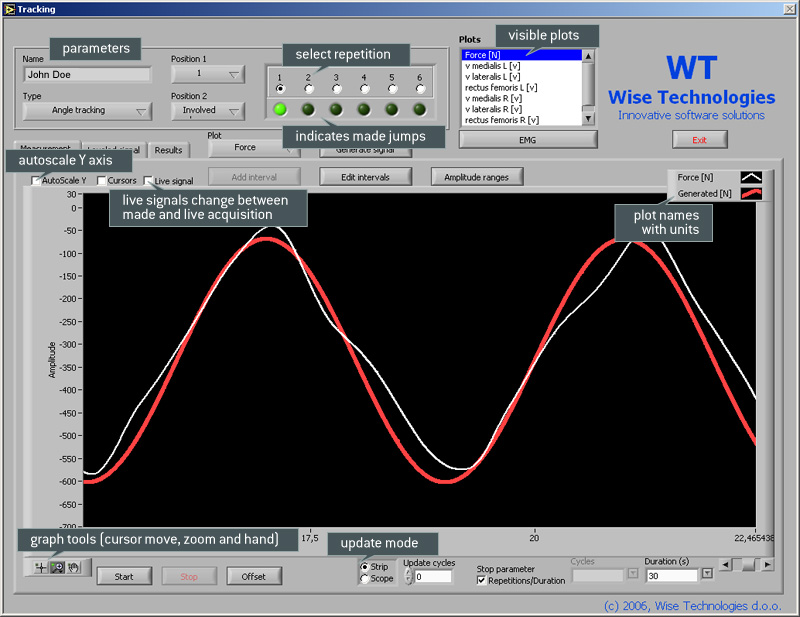Image resolution: width=800 pixels, height=617 pixels.
Task: Click the Duration value field 30
Action: (671, 576)
